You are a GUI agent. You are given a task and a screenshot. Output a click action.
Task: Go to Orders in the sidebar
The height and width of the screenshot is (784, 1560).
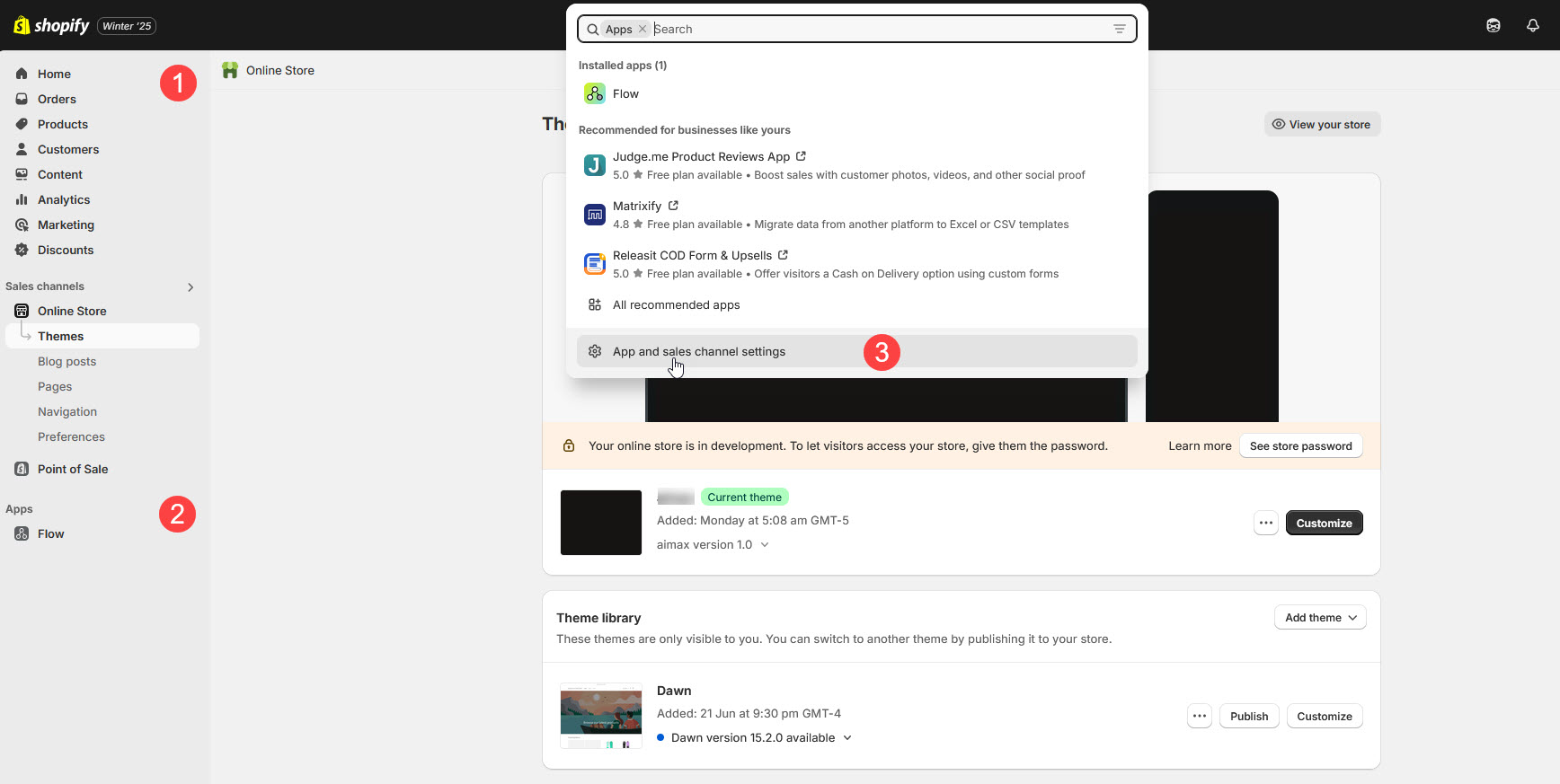pos(57,99)
